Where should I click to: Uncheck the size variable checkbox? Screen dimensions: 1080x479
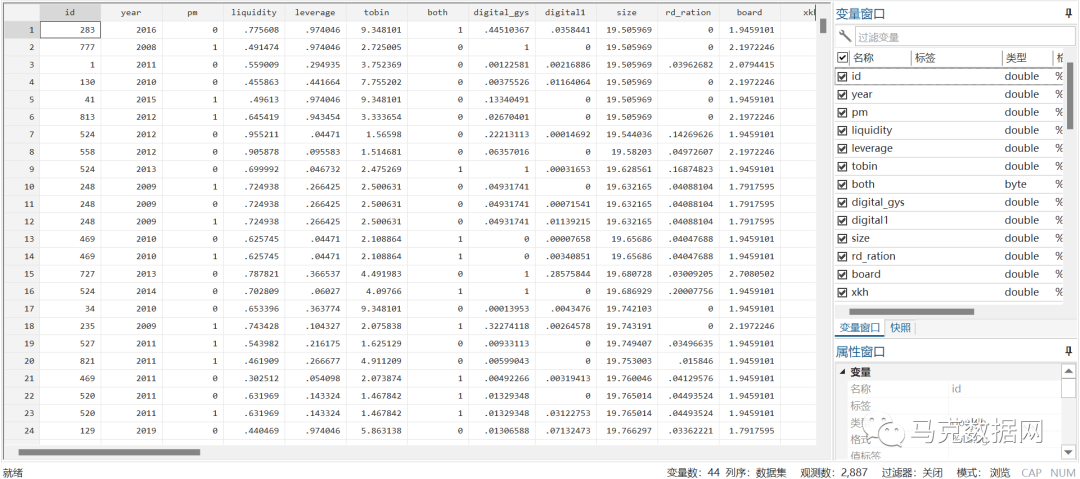tap(842, 238)
